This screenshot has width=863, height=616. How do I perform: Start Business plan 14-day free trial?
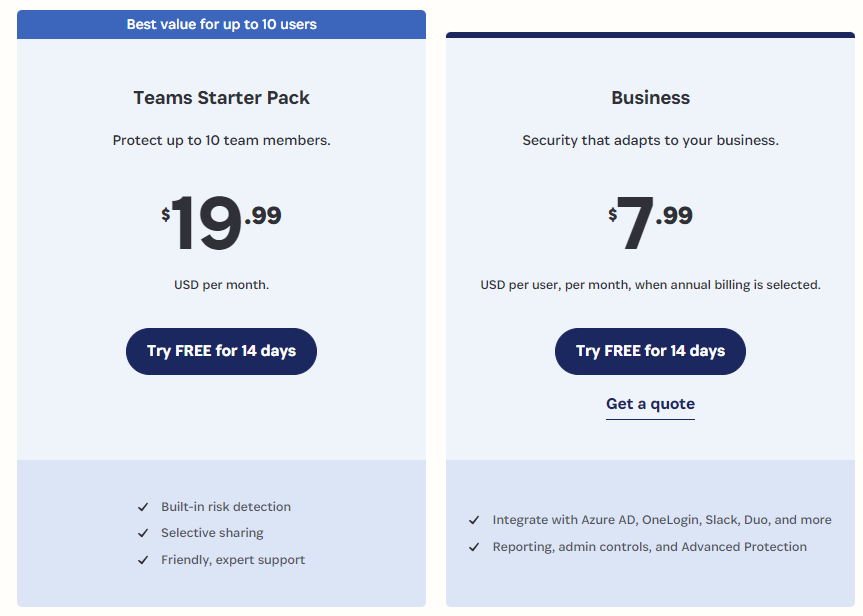click(x=650, y=351)
